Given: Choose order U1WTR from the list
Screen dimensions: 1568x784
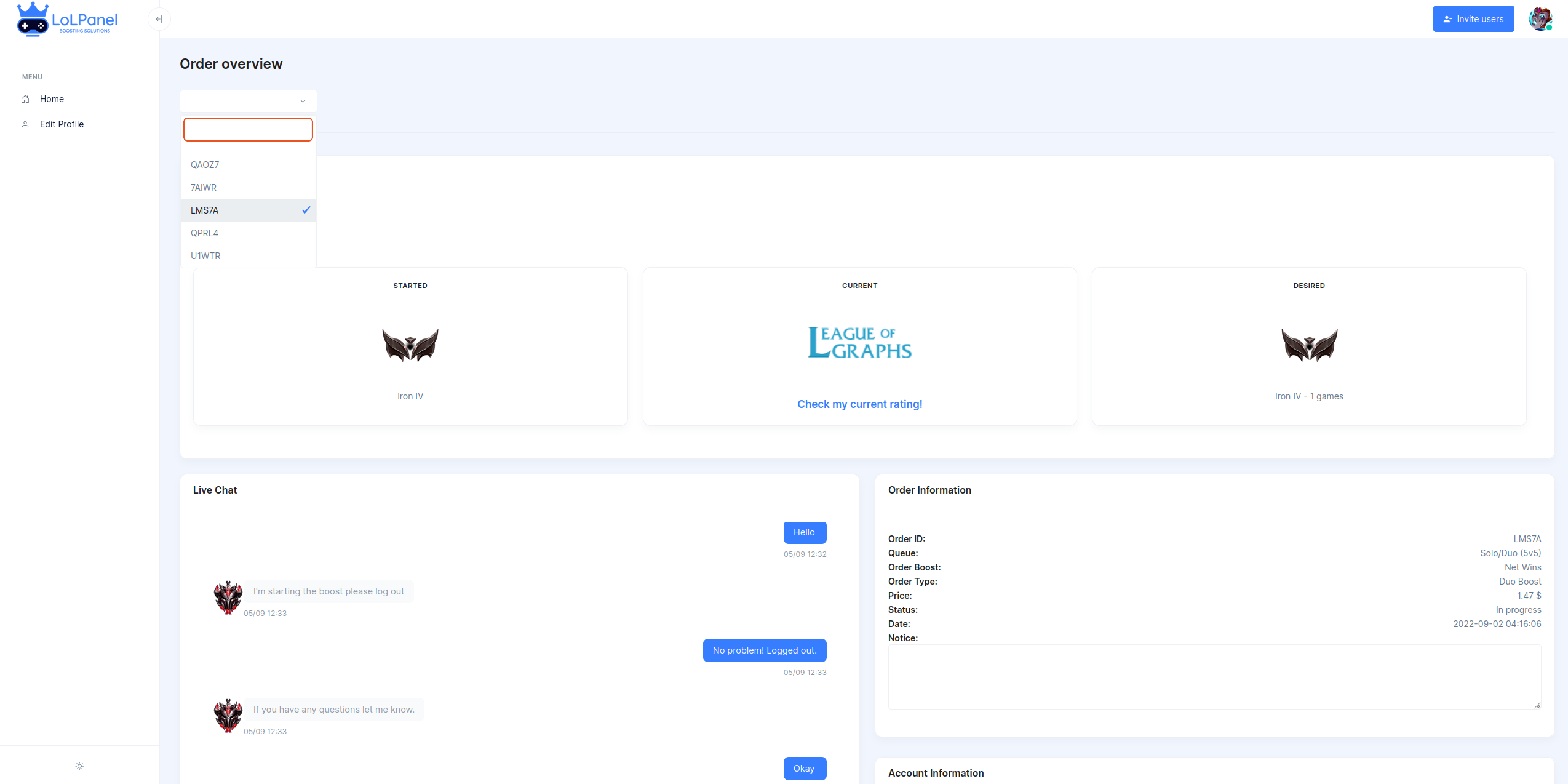Looking at the screenshot, I should [x=205, y=256].
